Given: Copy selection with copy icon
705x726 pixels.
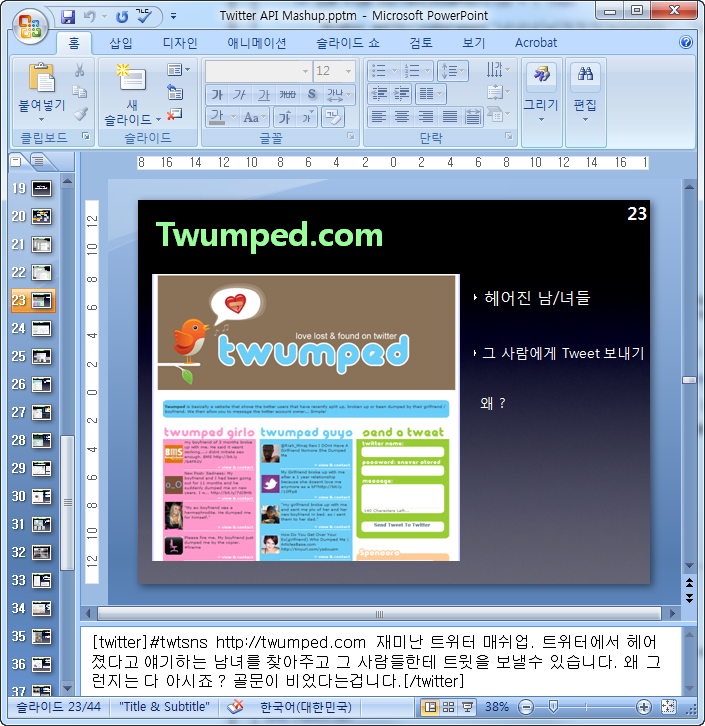Looking at the screenshot, I should point(80,92).
